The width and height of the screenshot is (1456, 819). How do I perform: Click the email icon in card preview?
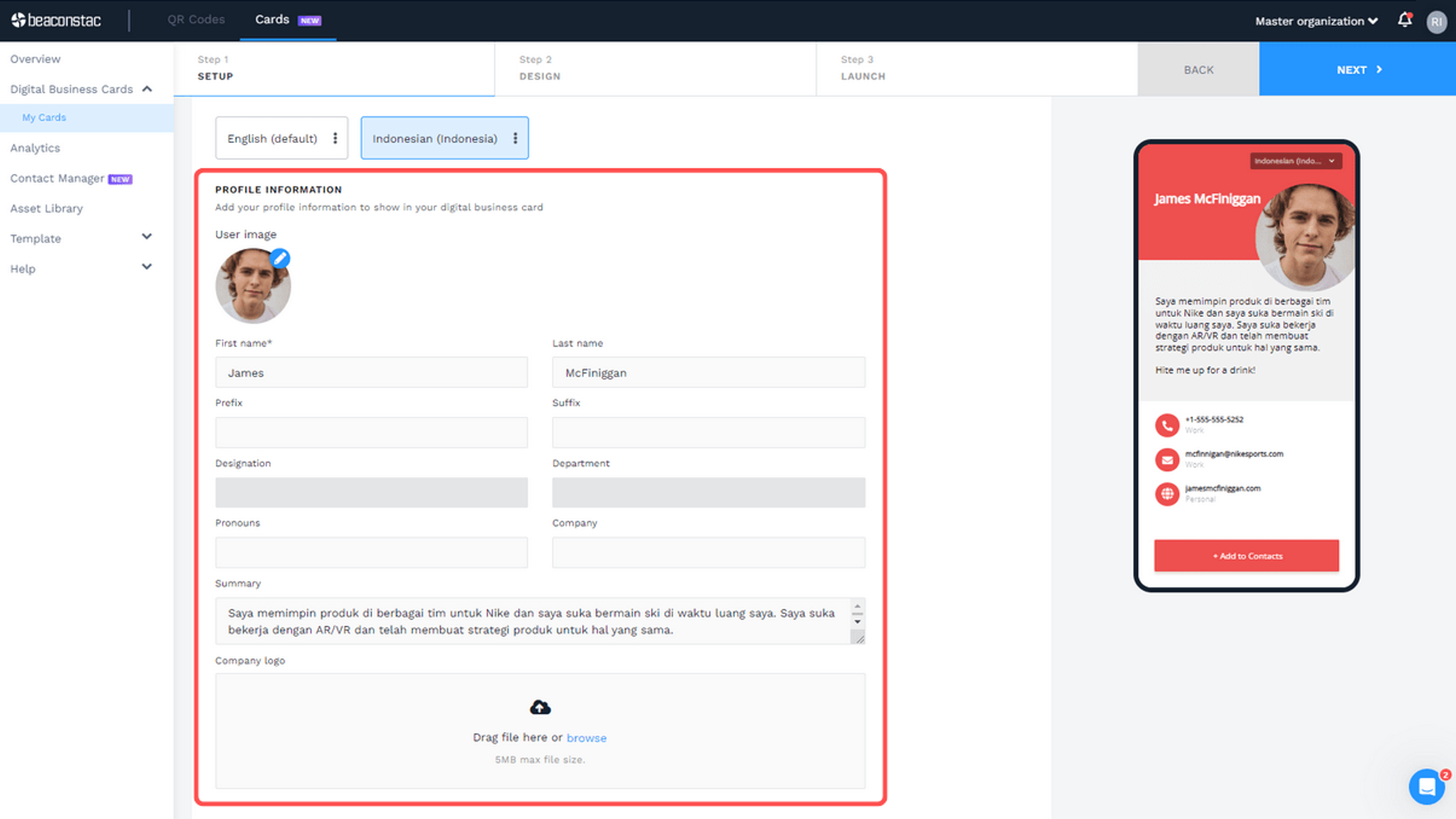point(1167,460)
